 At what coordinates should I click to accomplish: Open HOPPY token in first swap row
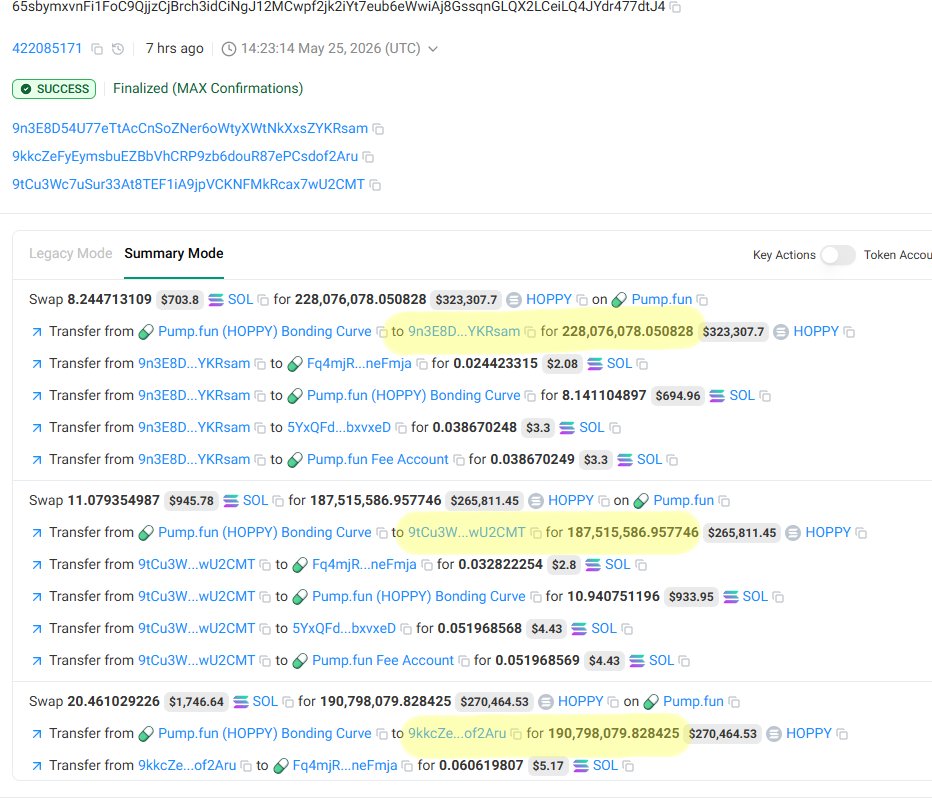549,299
